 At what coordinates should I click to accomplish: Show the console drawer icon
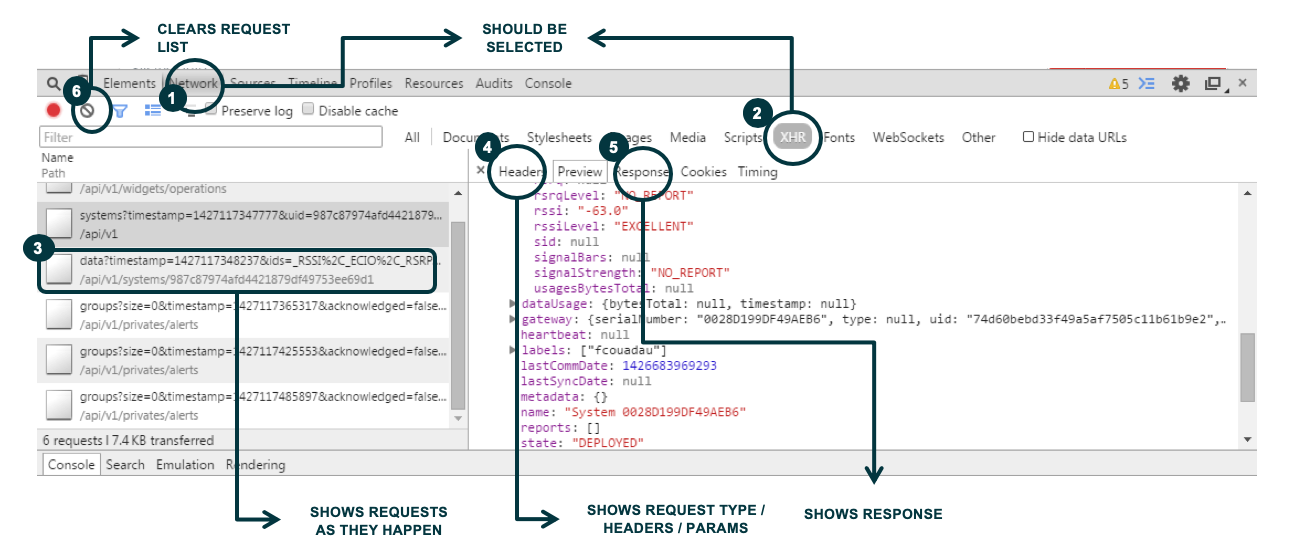click(x=1148, y=84)
